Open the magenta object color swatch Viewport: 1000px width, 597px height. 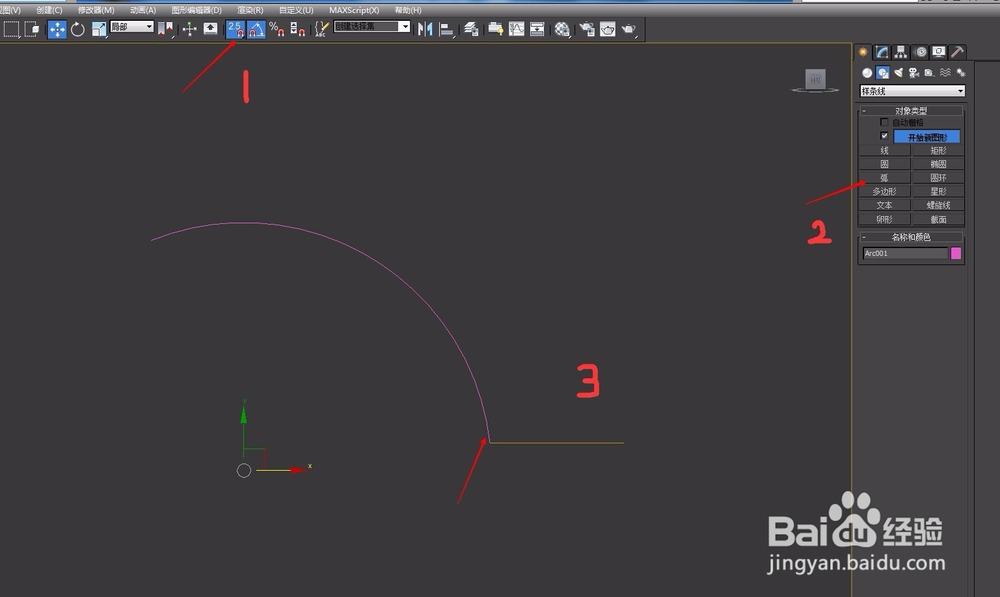(x=956, y=253)
